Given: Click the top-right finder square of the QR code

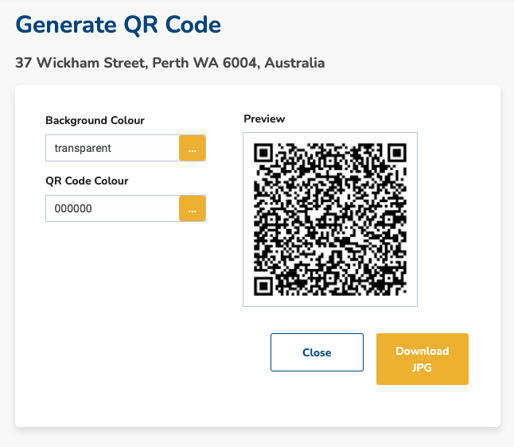Looking at the screenshot, I should point(397,153).
